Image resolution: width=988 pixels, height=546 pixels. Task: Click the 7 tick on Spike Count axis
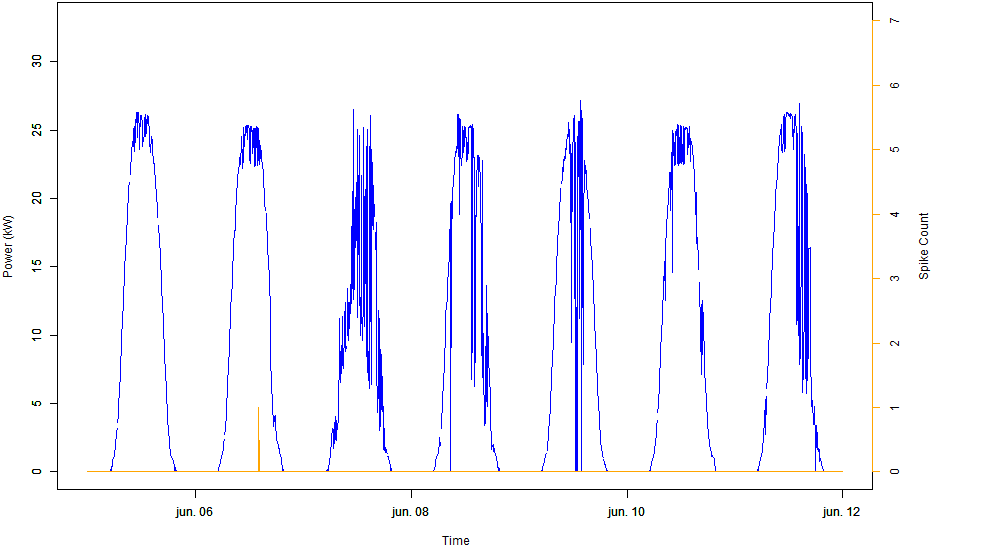pos(895,21)
